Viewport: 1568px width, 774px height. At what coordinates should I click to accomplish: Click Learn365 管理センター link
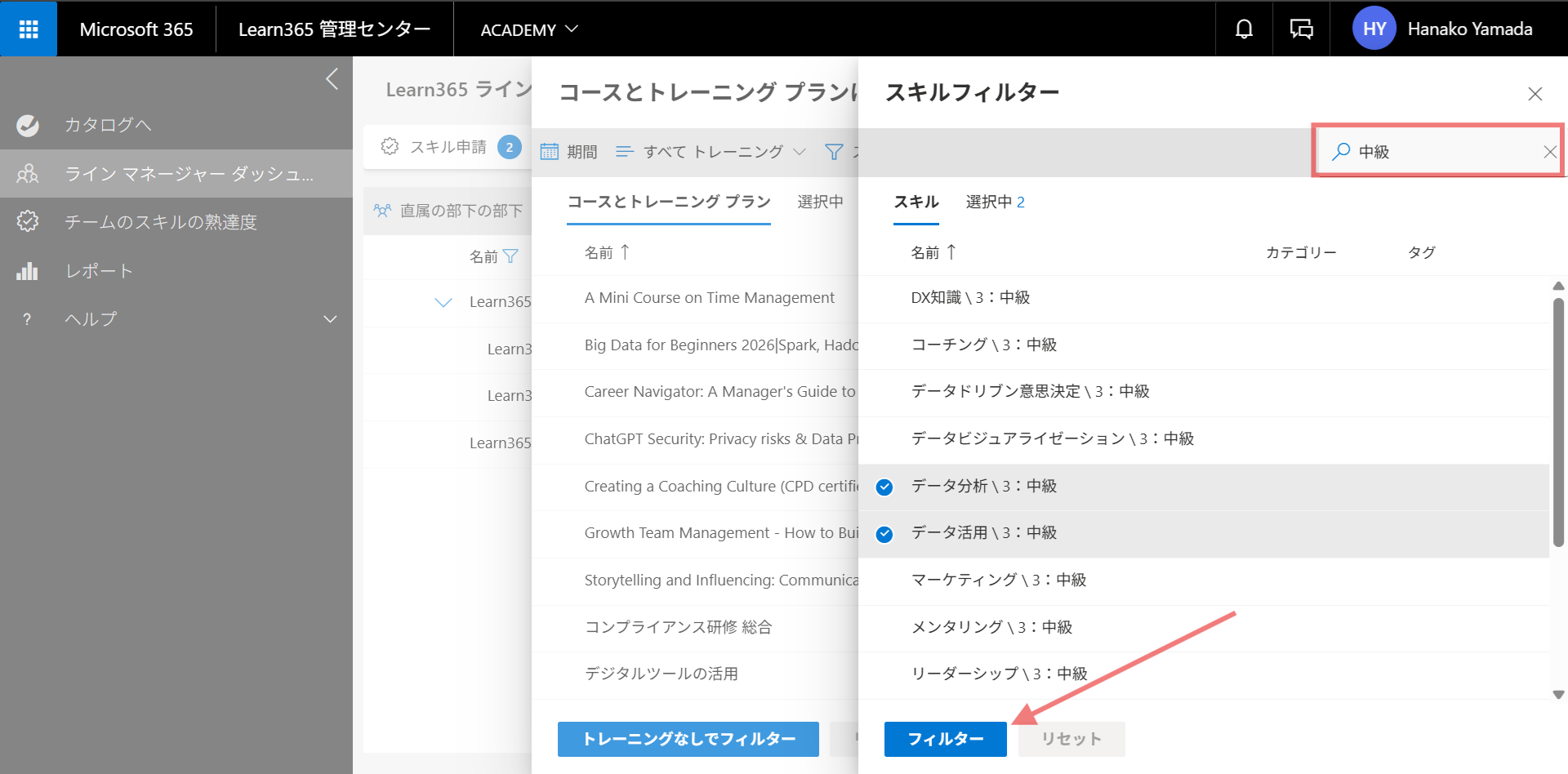pyautogui.click(x=335, y=29)
